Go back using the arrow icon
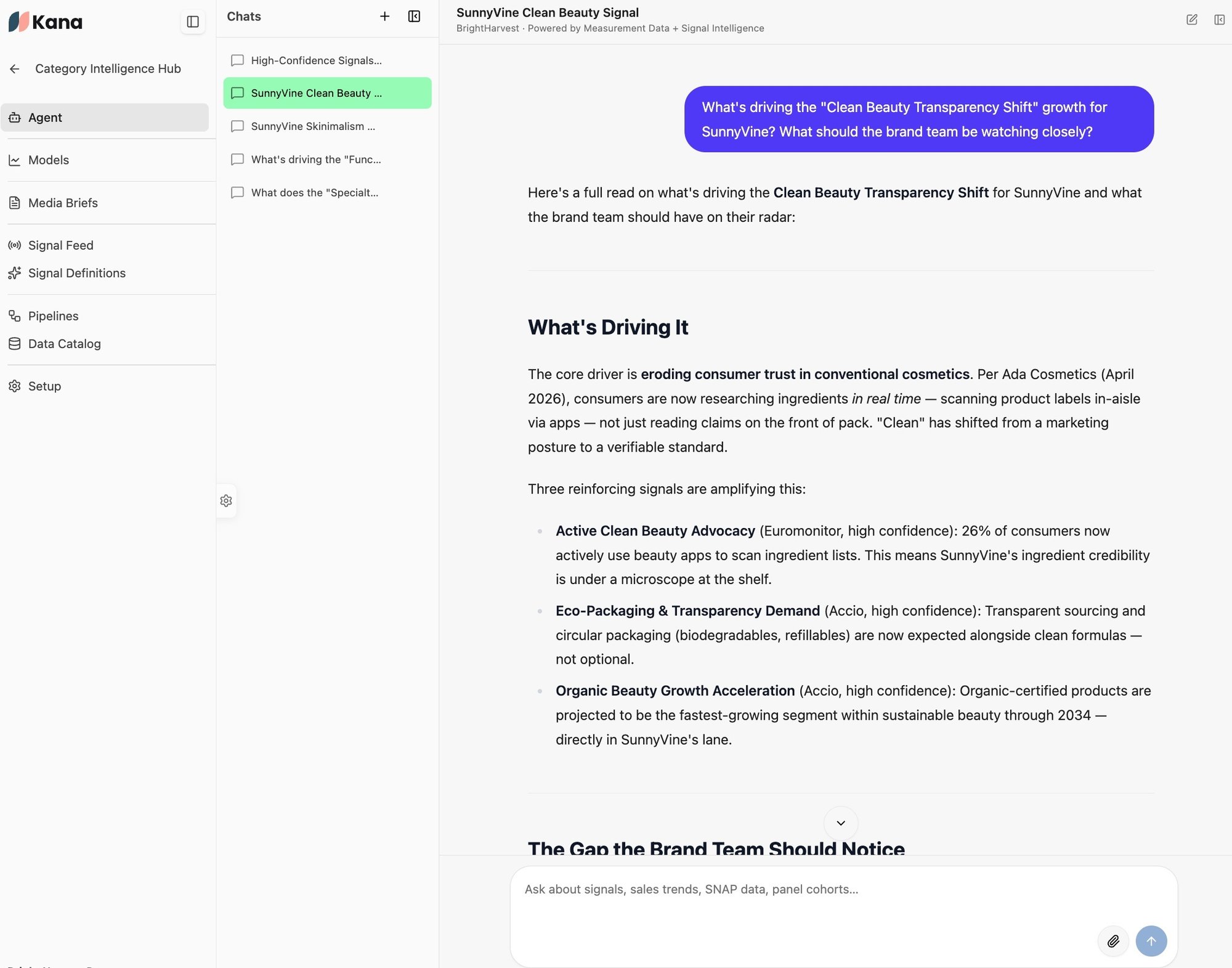This screenshot has width=1232, height=968. (15, 69)
